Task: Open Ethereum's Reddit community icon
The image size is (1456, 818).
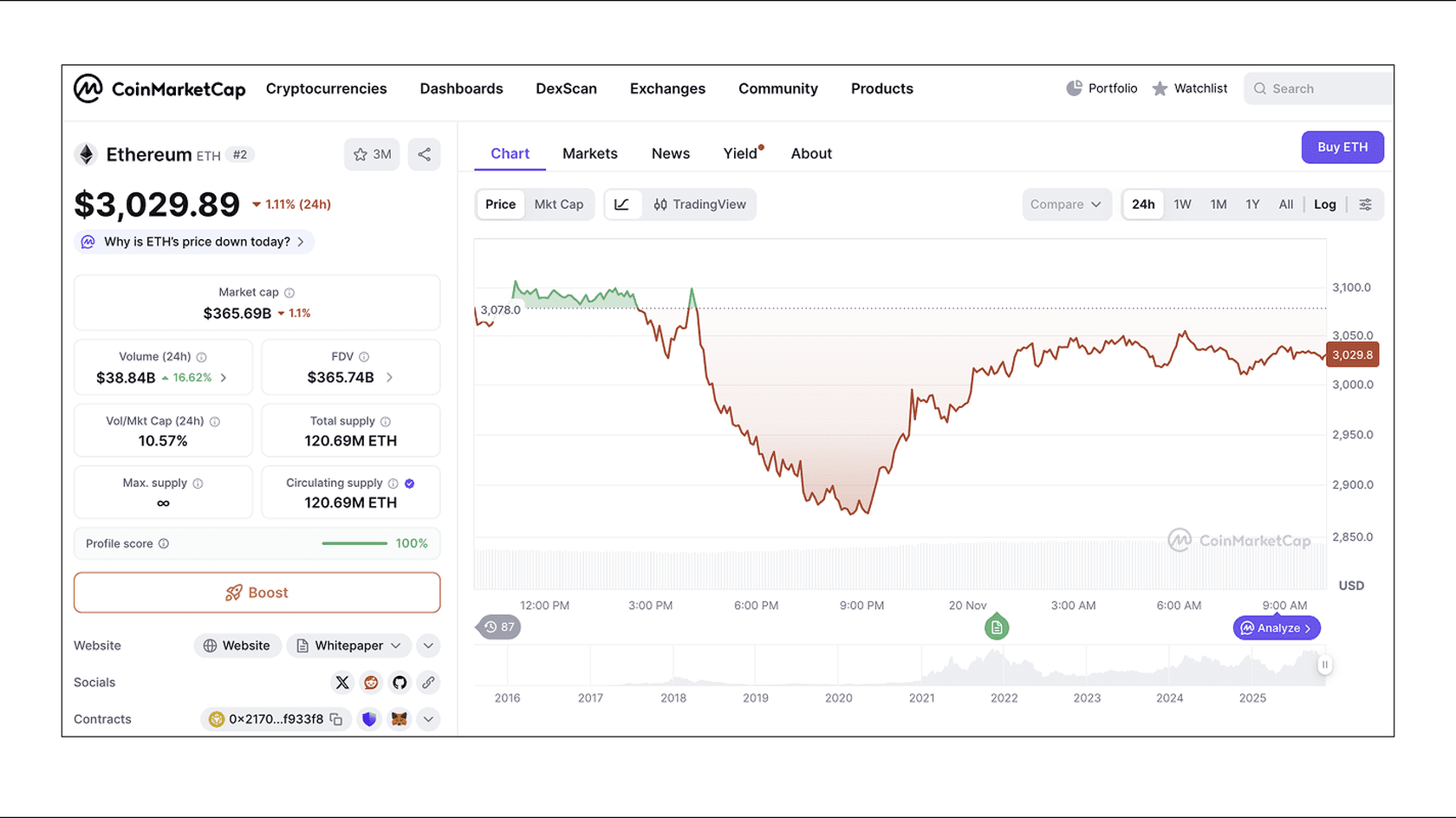Action: pos(371,683)
